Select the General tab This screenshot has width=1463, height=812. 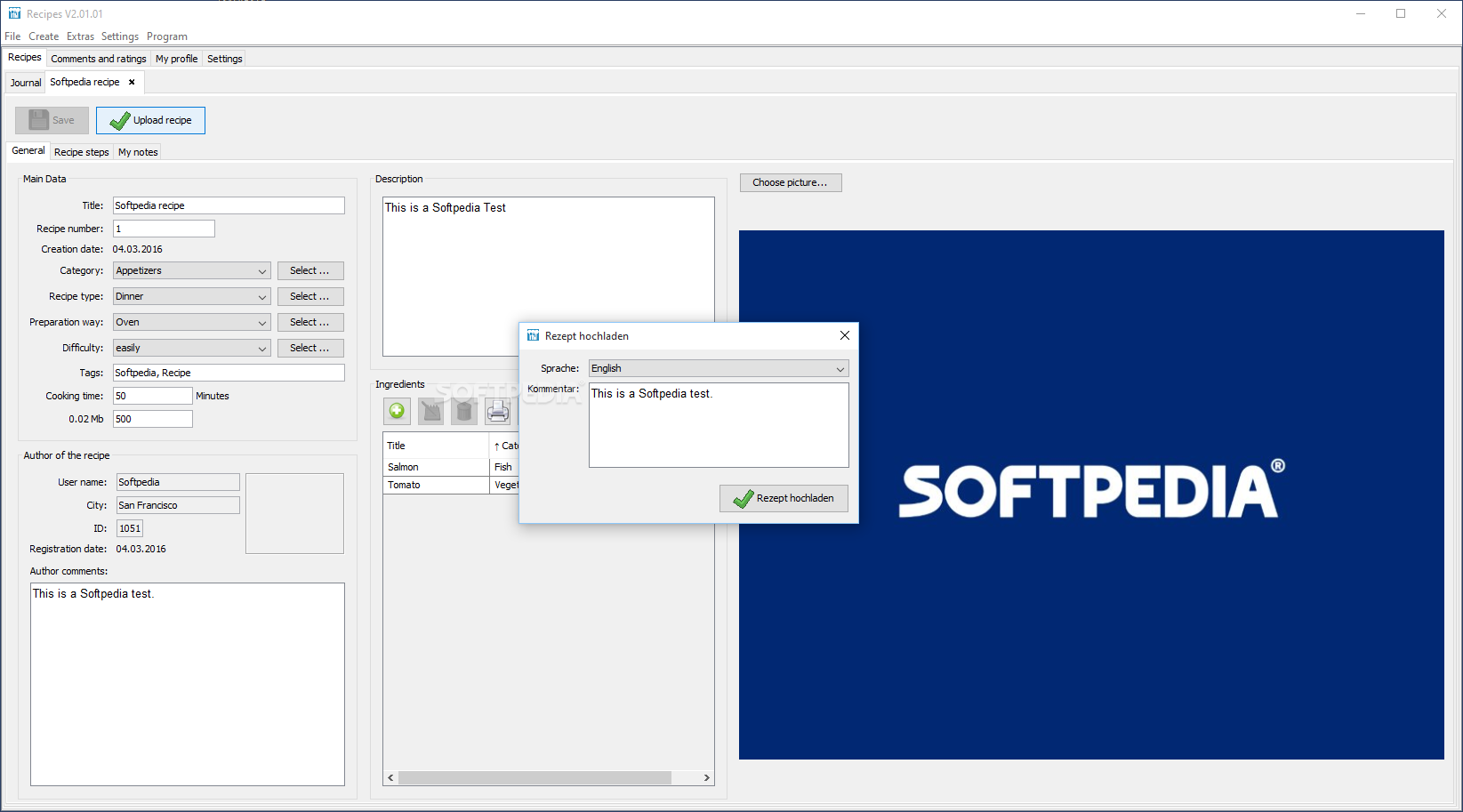tap(28, 151)
